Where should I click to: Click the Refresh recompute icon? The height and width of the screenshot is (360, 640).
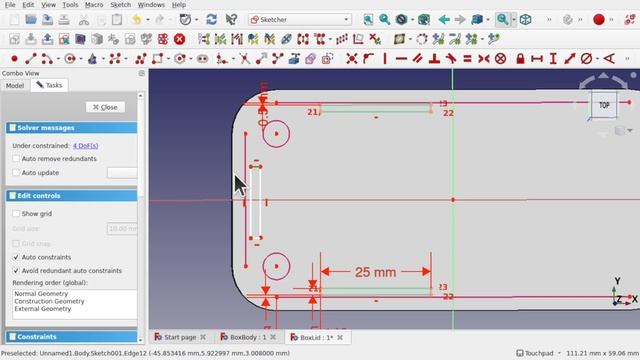tap(211, 20)
